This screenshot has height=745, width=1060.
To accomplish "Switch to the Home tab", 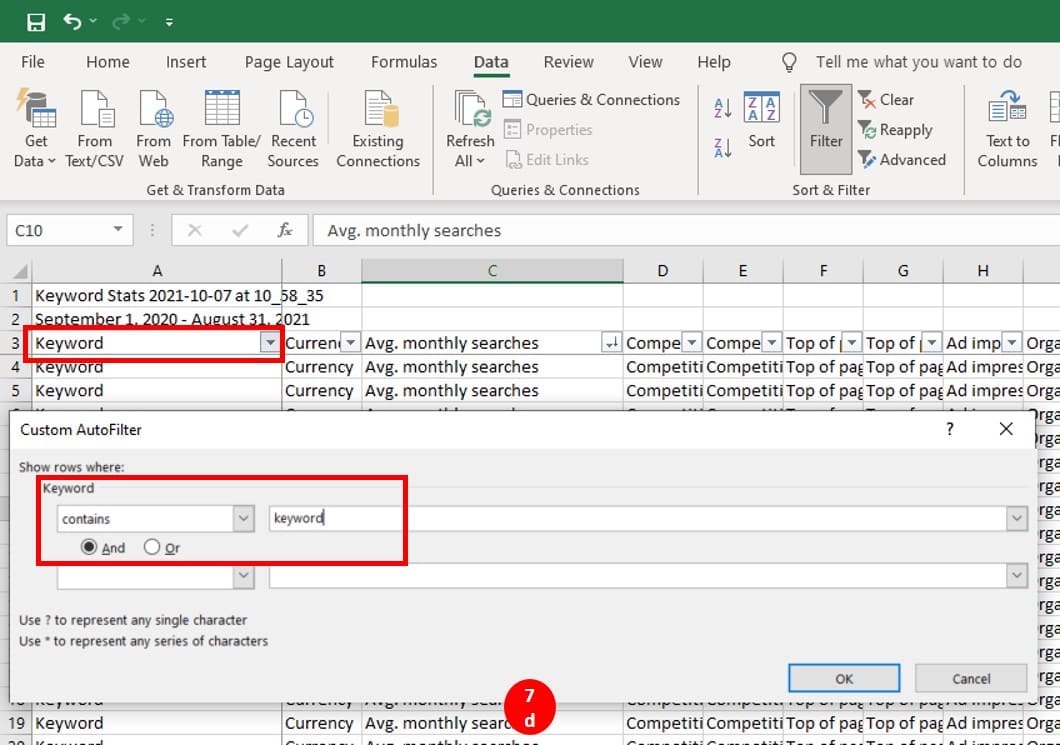I will click(x=107, y=62).
